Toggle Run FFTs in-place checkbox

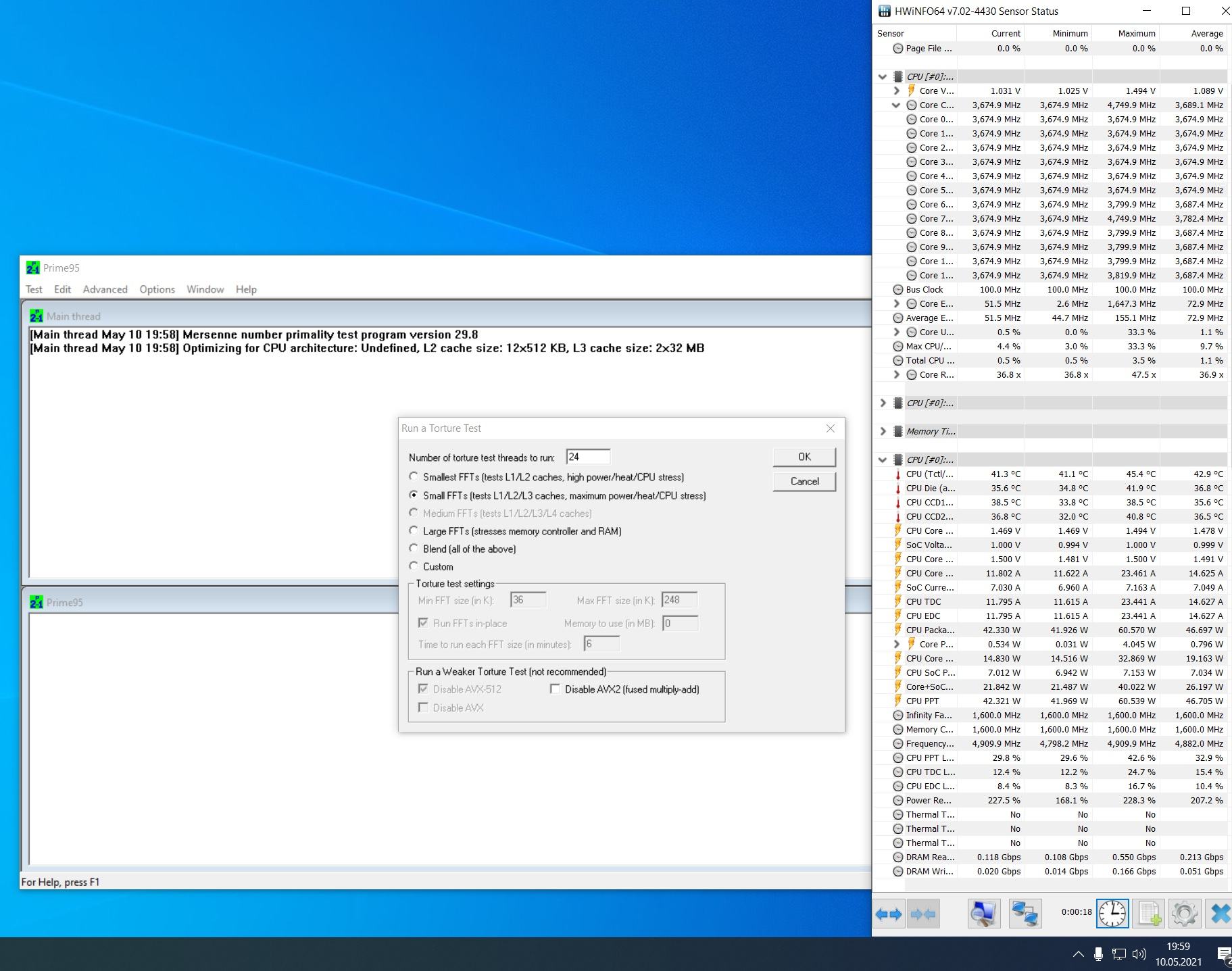423,623
